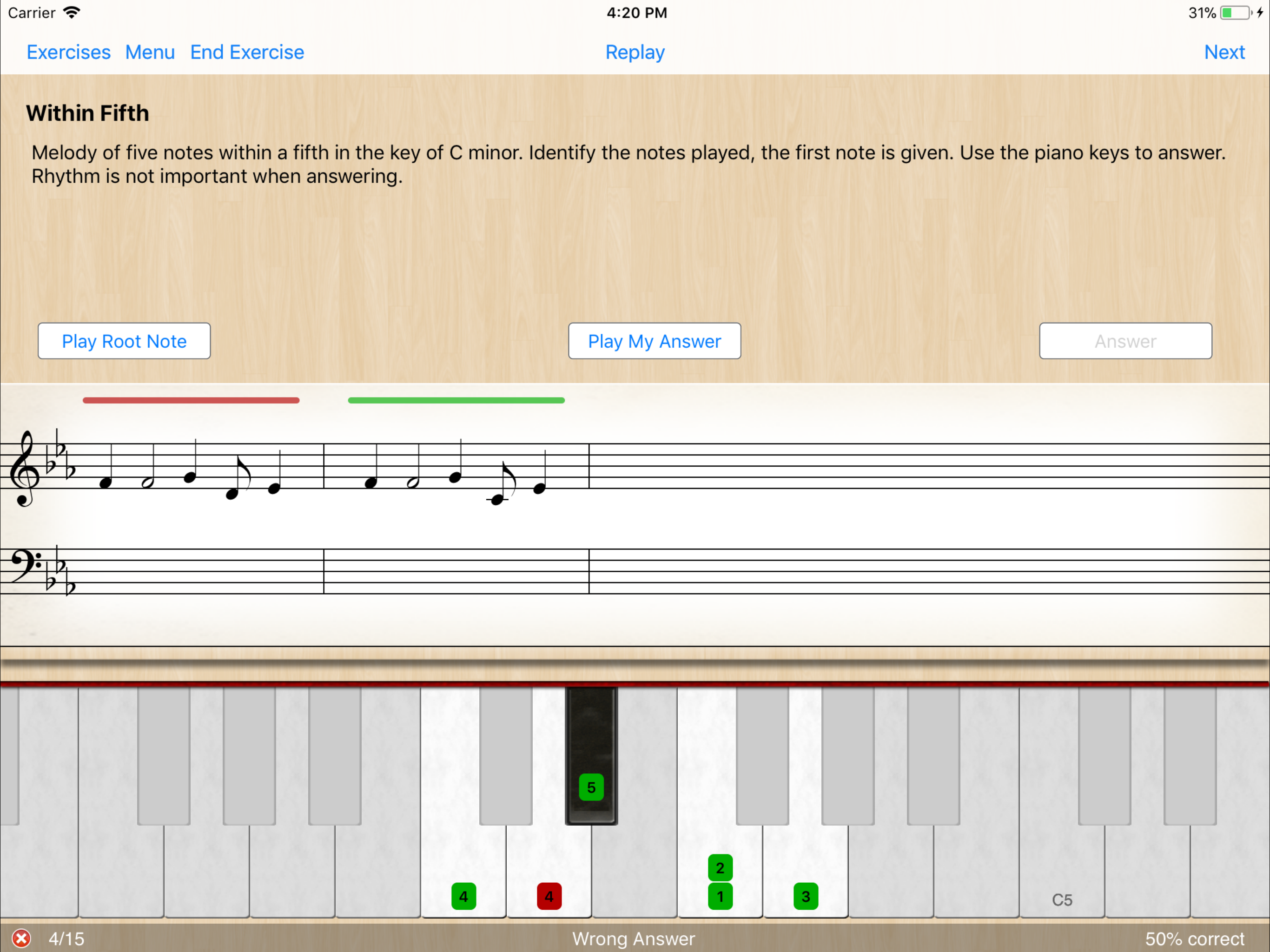The width and height of the screenshot is (1270, 952).
Task: Click the green bar above second measure
Action: (456, 400)
